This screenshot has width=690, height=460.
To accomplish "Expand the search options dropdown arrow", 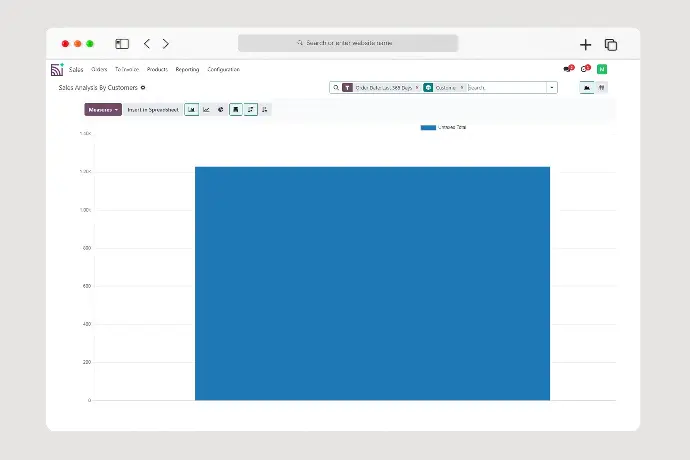I will point(552,88).
